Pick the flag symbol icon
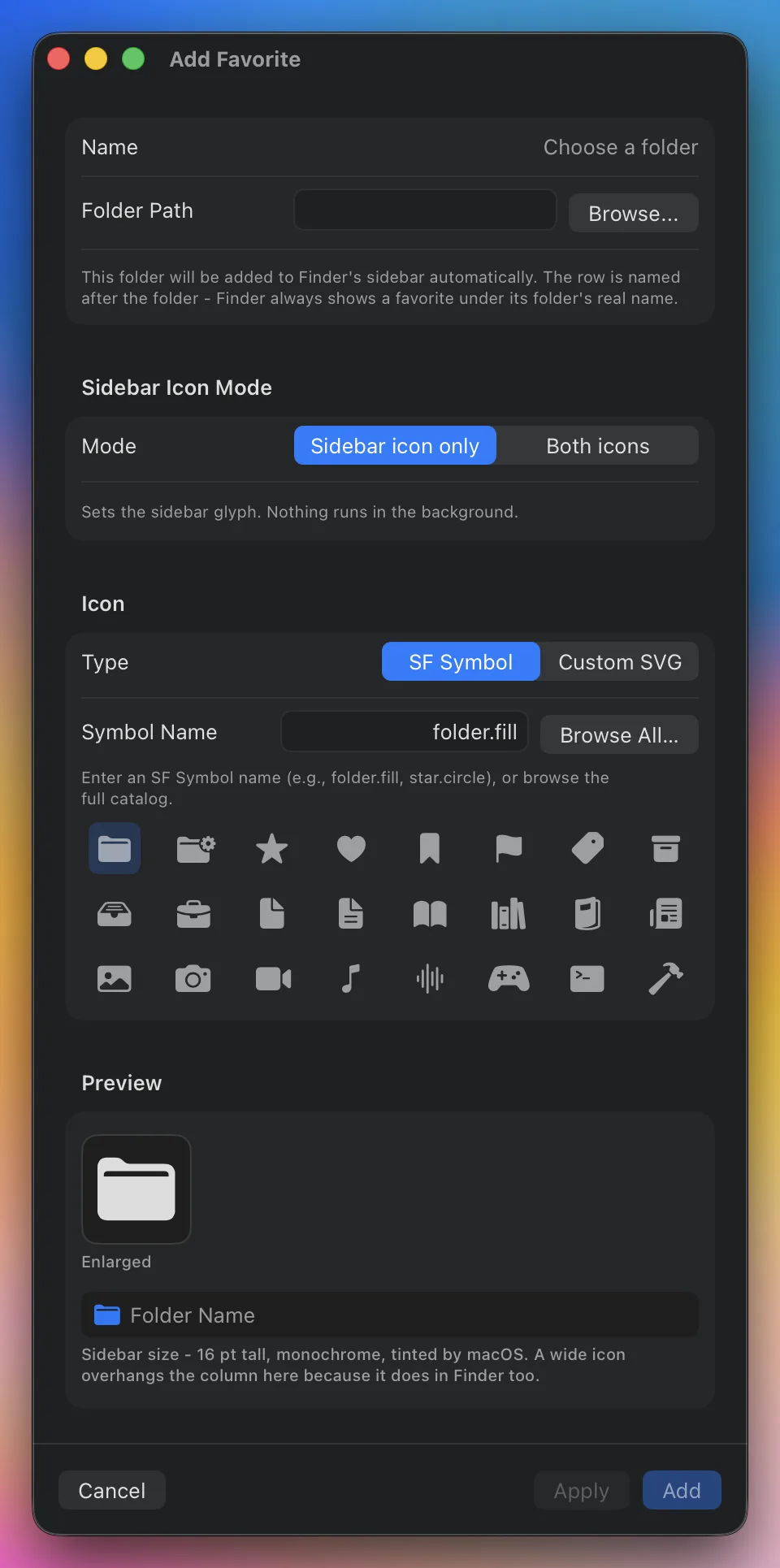The image size is (780, 1568). coord(509,848)
